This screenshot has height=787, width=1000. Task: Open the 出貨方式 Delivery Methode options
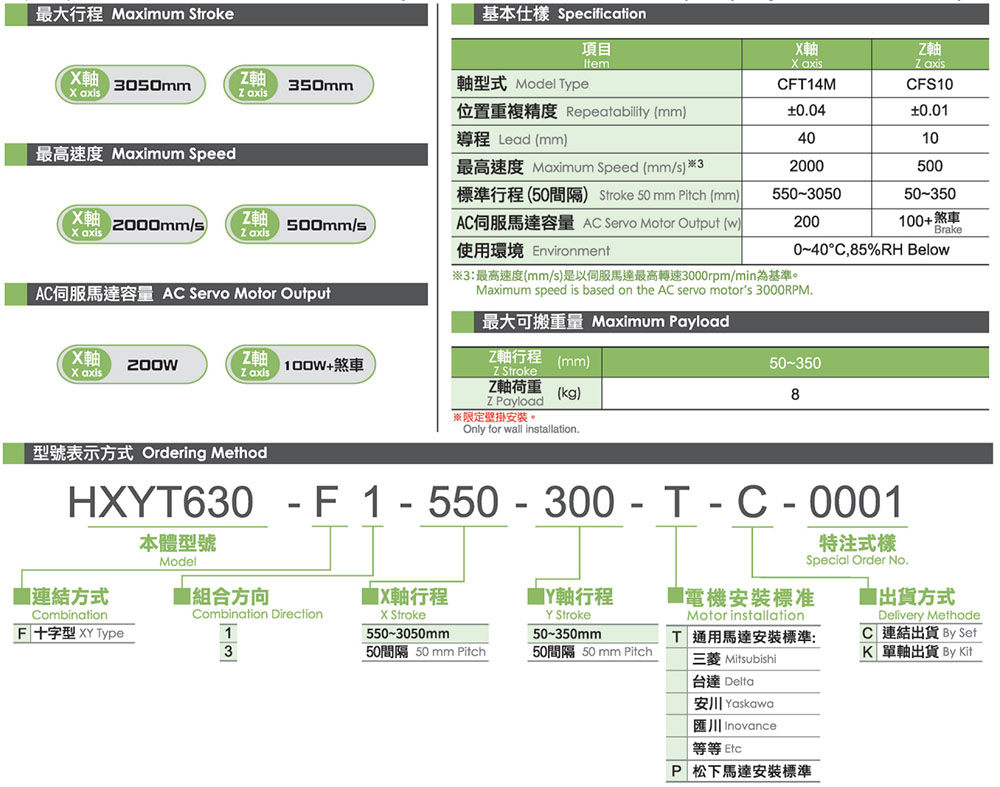pos(915,598)
